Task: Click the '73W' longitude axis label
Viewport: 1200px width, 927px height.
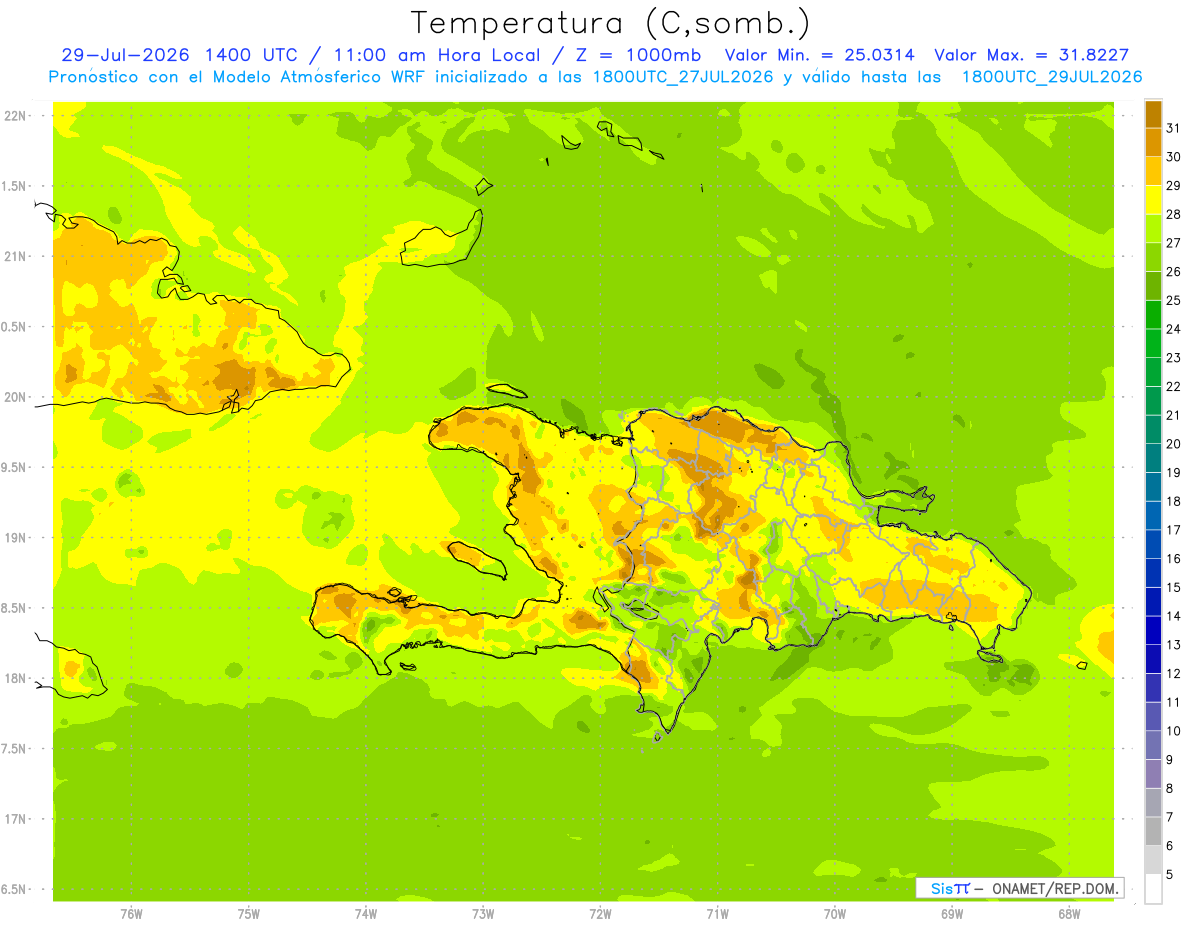Action: click(483, 915)
